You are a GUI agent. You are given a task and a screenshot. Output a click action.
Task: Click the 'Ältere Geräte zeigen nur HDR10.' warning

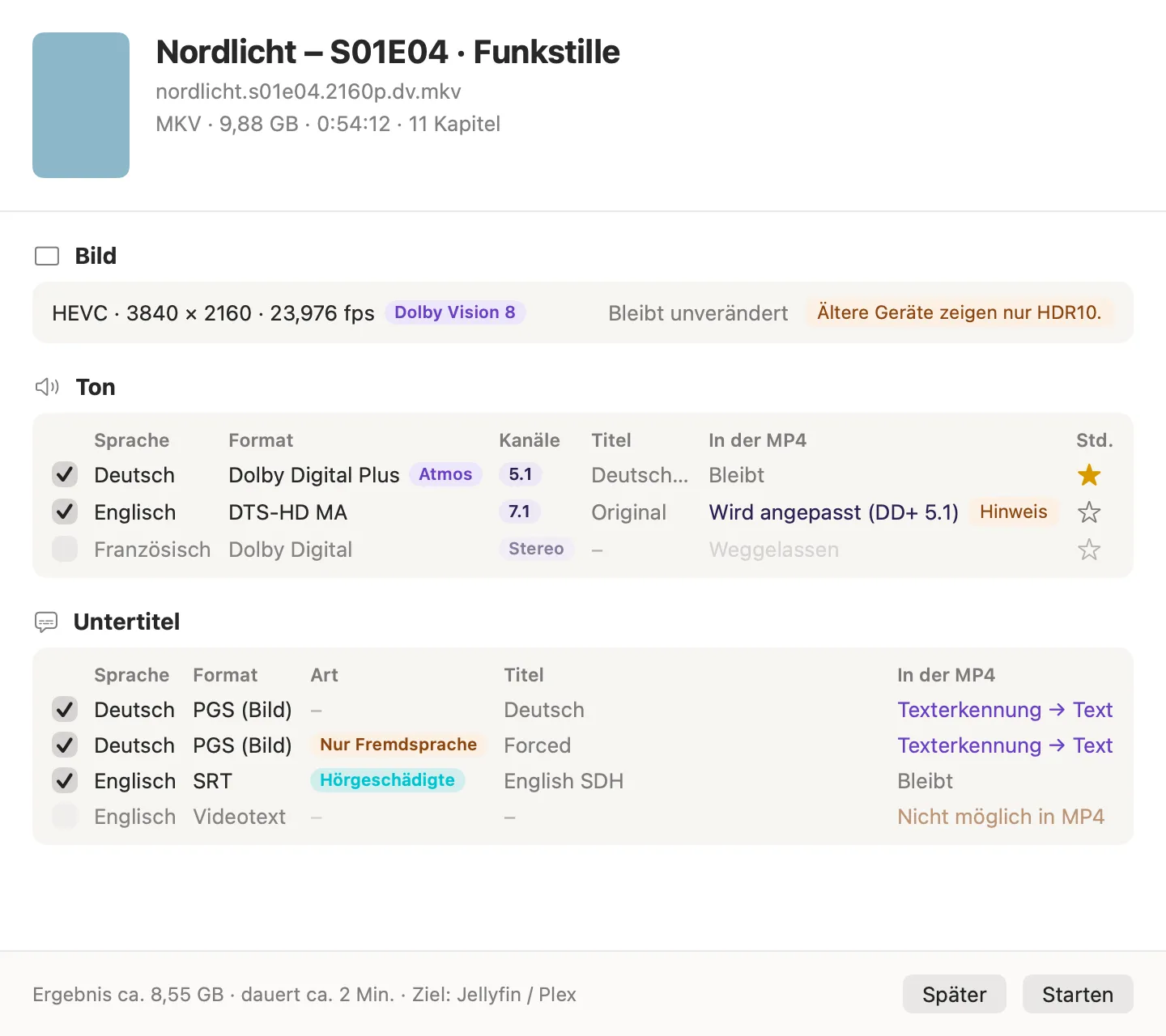pyautogui.click(x=960, y=312)
